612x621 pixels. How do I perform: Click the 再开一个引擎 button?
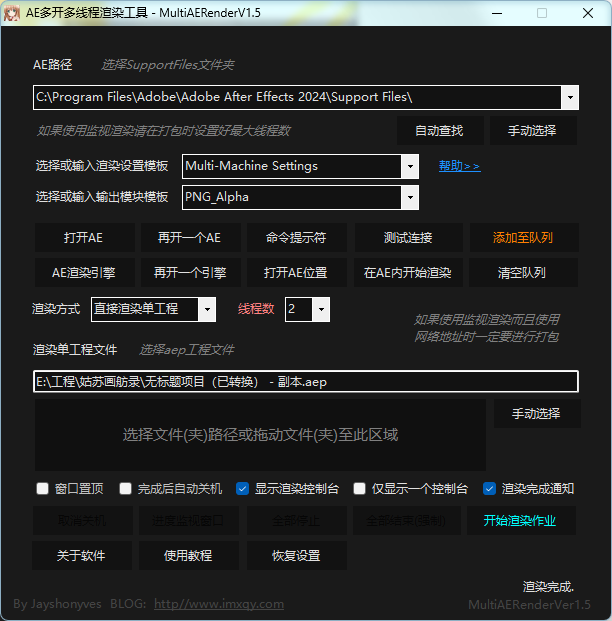point(191,272)
